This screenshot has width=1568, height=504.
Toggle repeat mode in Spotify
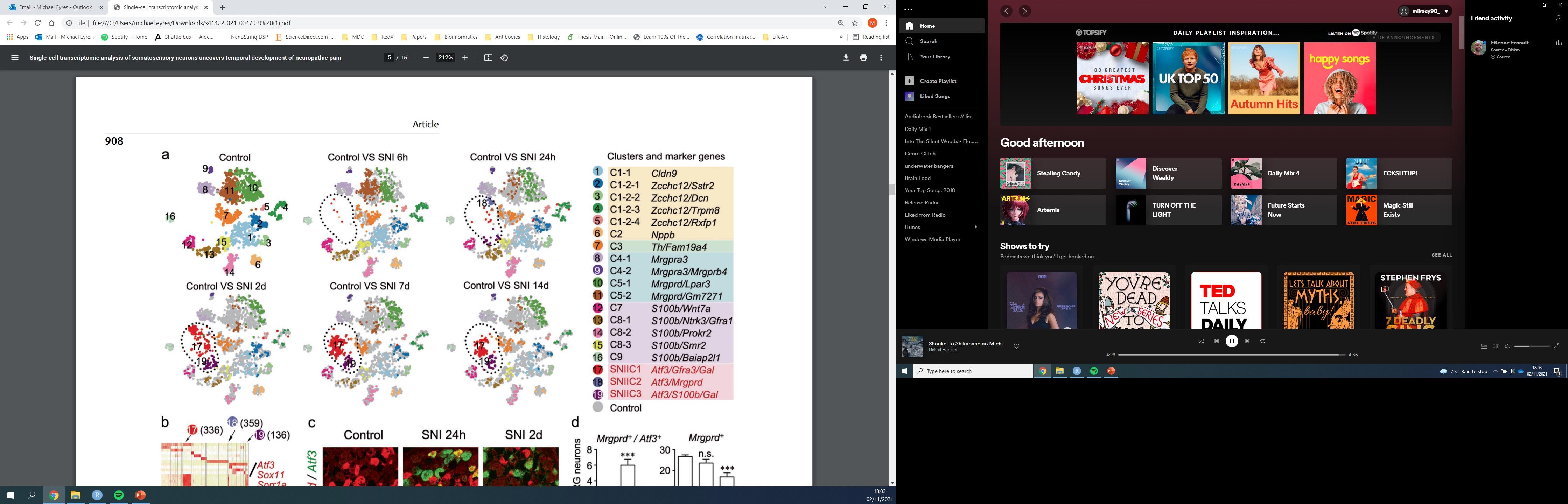[x=1262, y=342]
